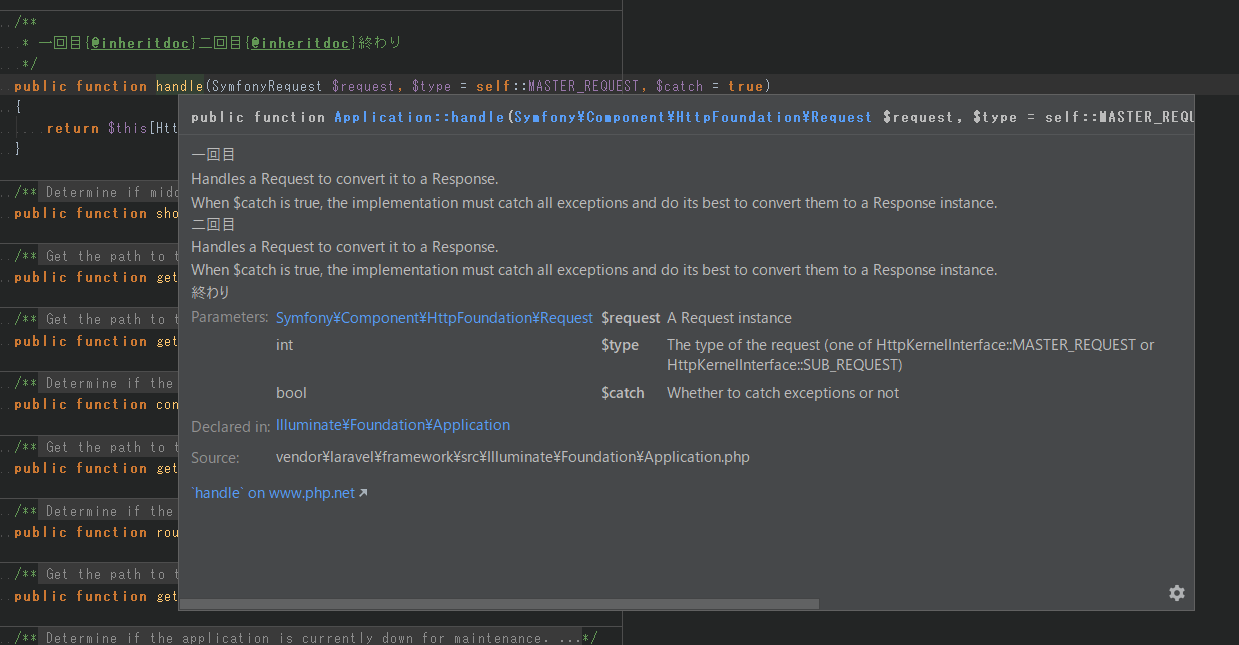1239x645 pixels.
Task: Click the external link arrow after www.php.net
Action: [x=363, y=493]
